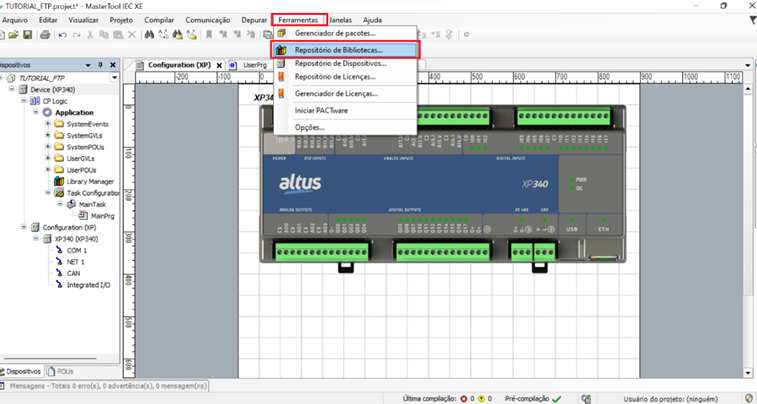Image resolution: width=757 pixels, height=404 pixels.
Task: Select COM 1 in device tree
Action: point(77,251)
